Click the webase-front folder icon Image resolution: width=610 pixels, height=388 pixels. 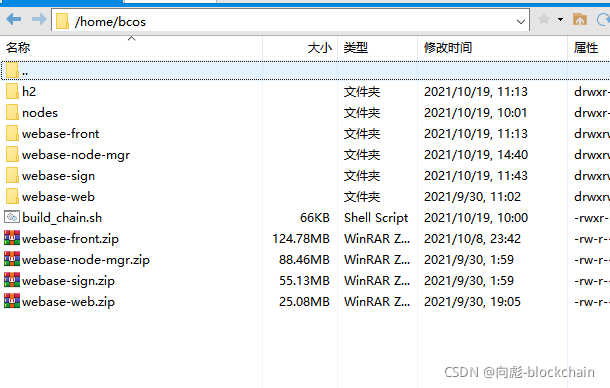[12, 133]
